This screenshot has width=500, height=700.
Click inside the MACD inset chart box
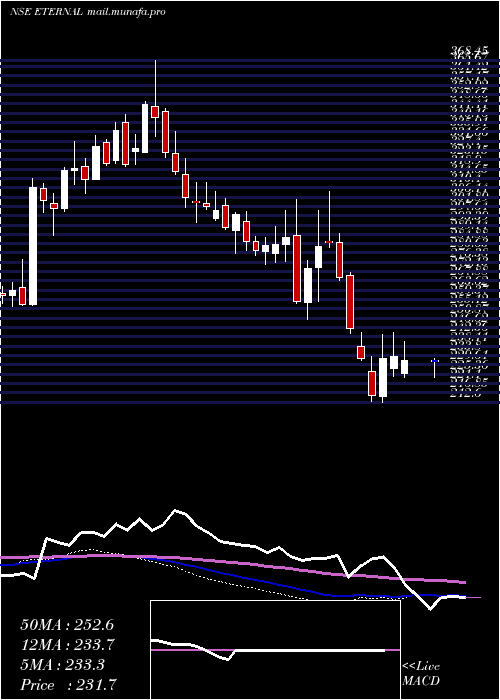pyautogui.click(x=275, y=650)
